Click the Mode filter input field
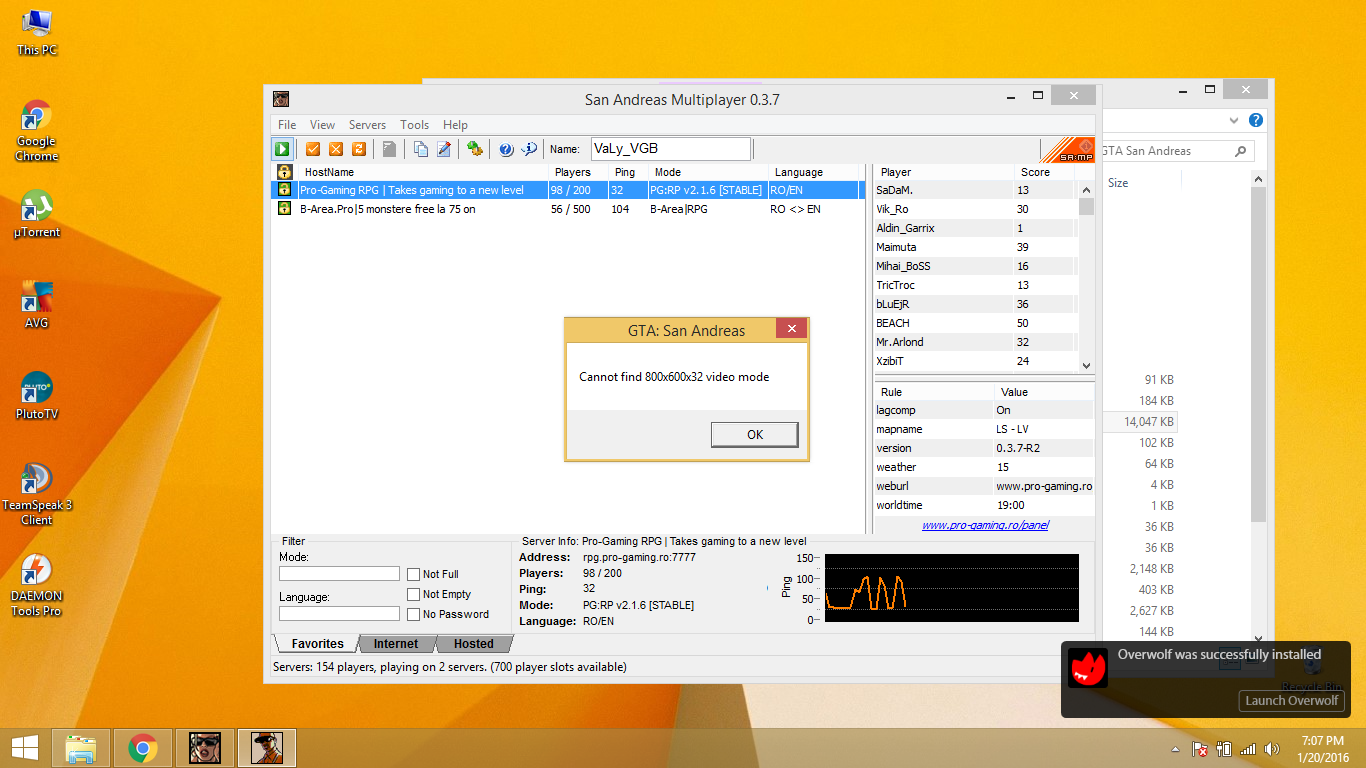This screenshot has height=768, width=1366. [339, 574]
